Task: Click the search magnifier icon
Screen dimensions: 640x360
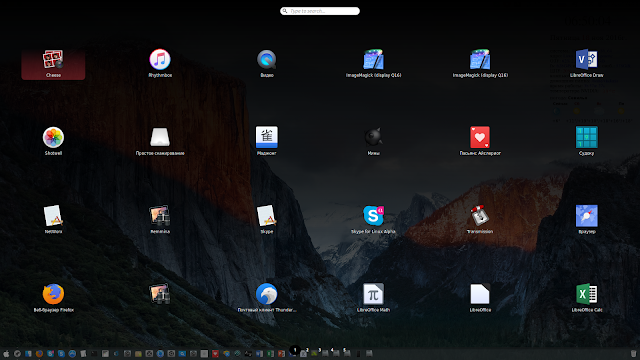Action: (285, 11)
